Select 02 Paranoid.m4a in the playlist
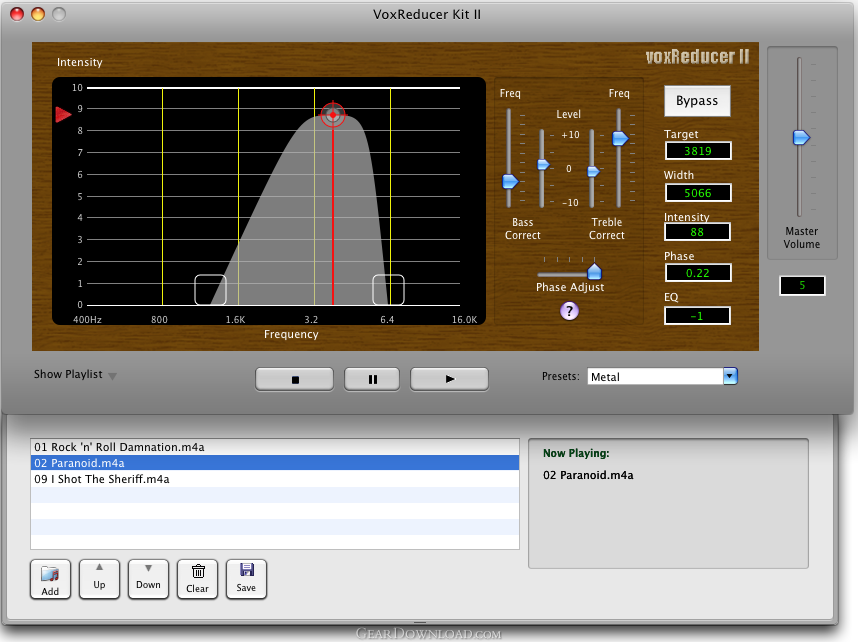Screen dimensions: 858x642 (275, 463)
